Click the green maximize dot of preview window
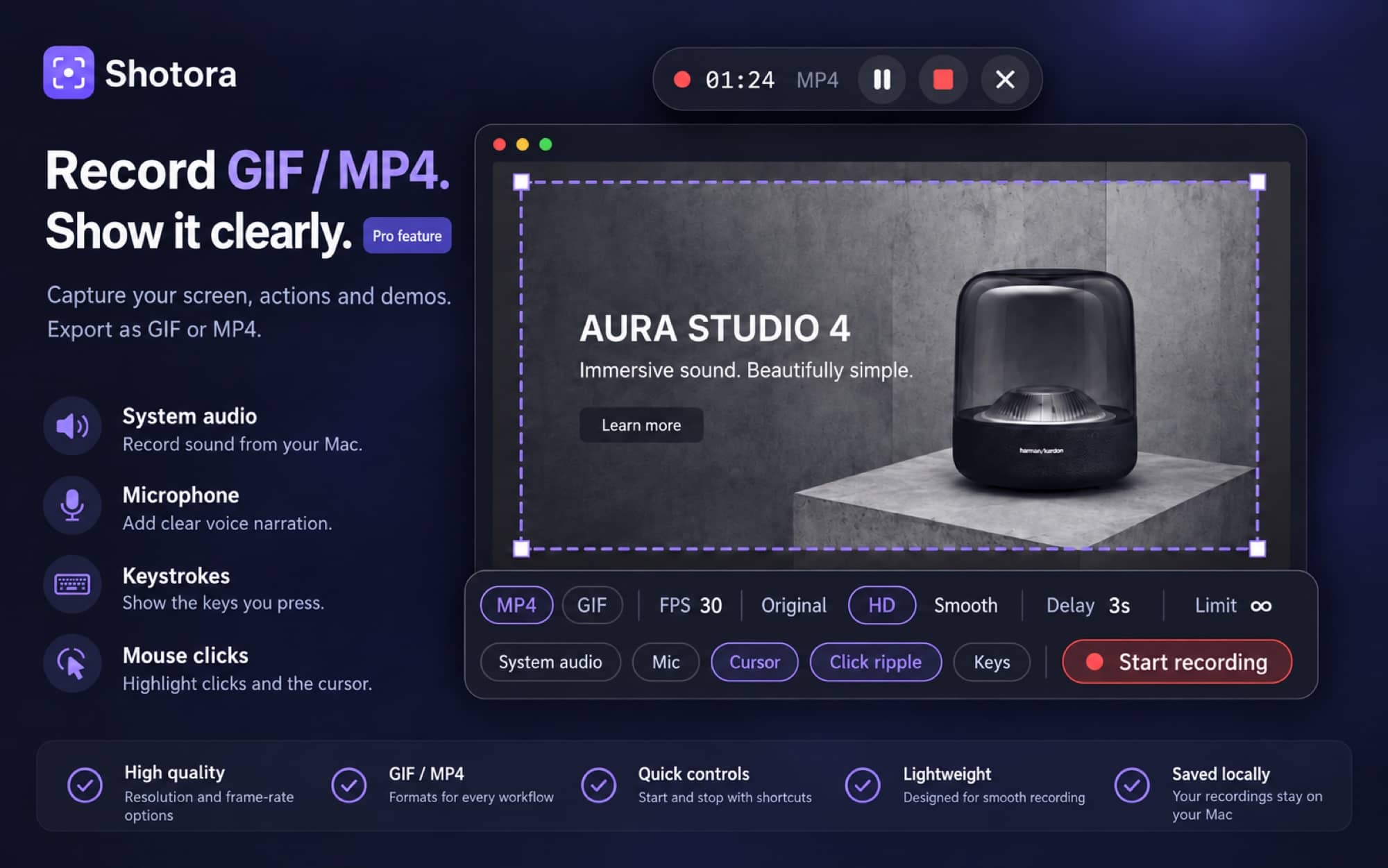Screen dimensions: 1388x868 545,144
